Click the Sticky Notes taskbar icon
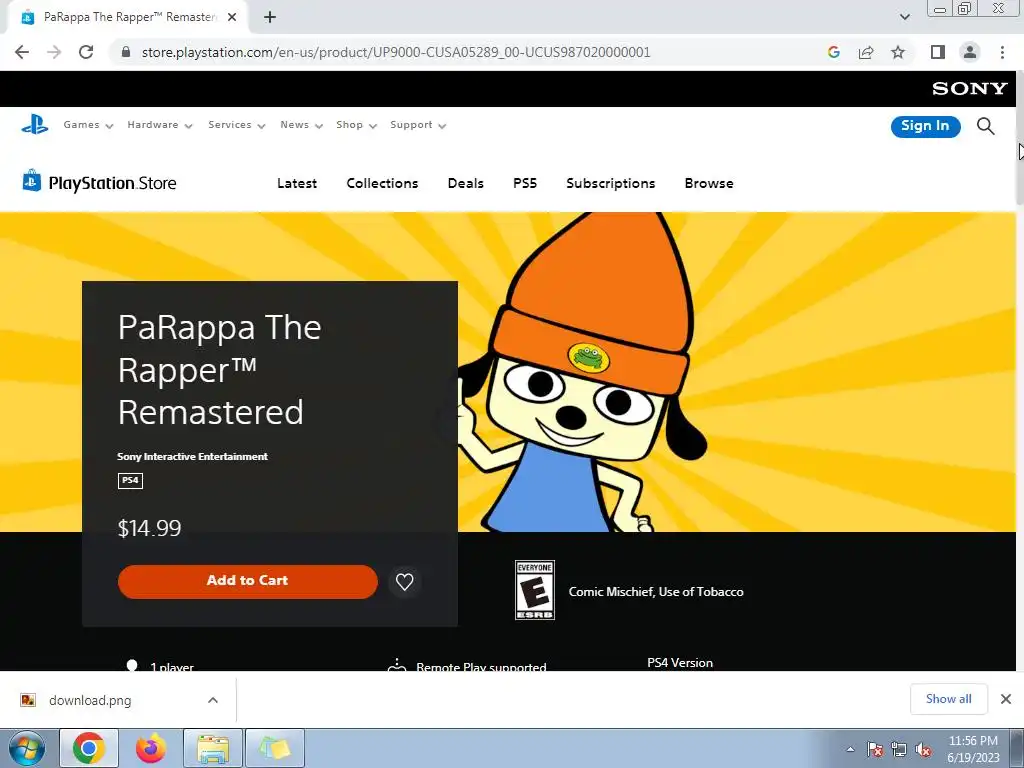Screen dimensions: 1024x768 pyautogui.click(x=275, y=748)
